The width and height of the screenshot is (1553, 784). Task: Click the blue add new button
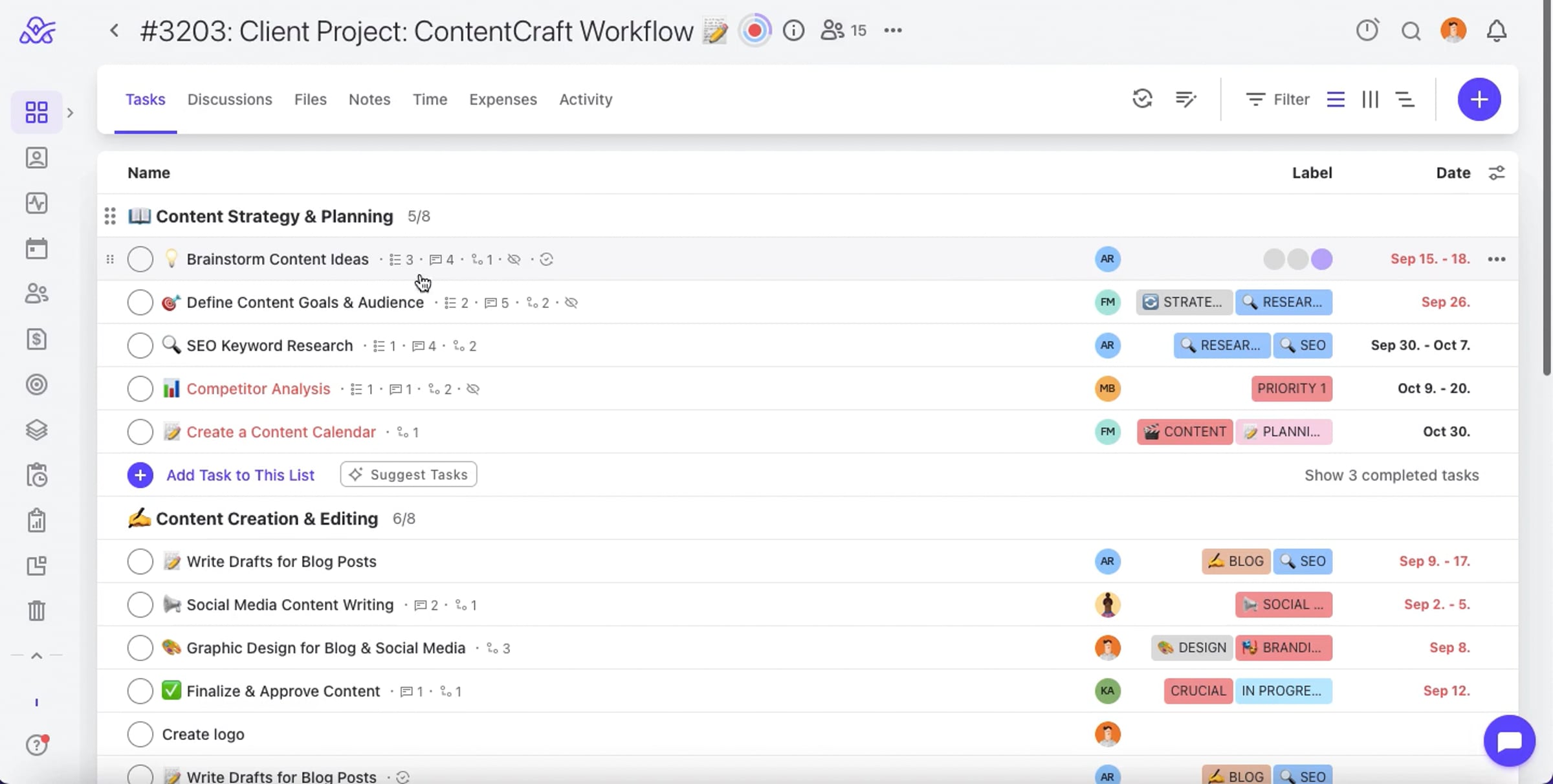click(1479, 100)
